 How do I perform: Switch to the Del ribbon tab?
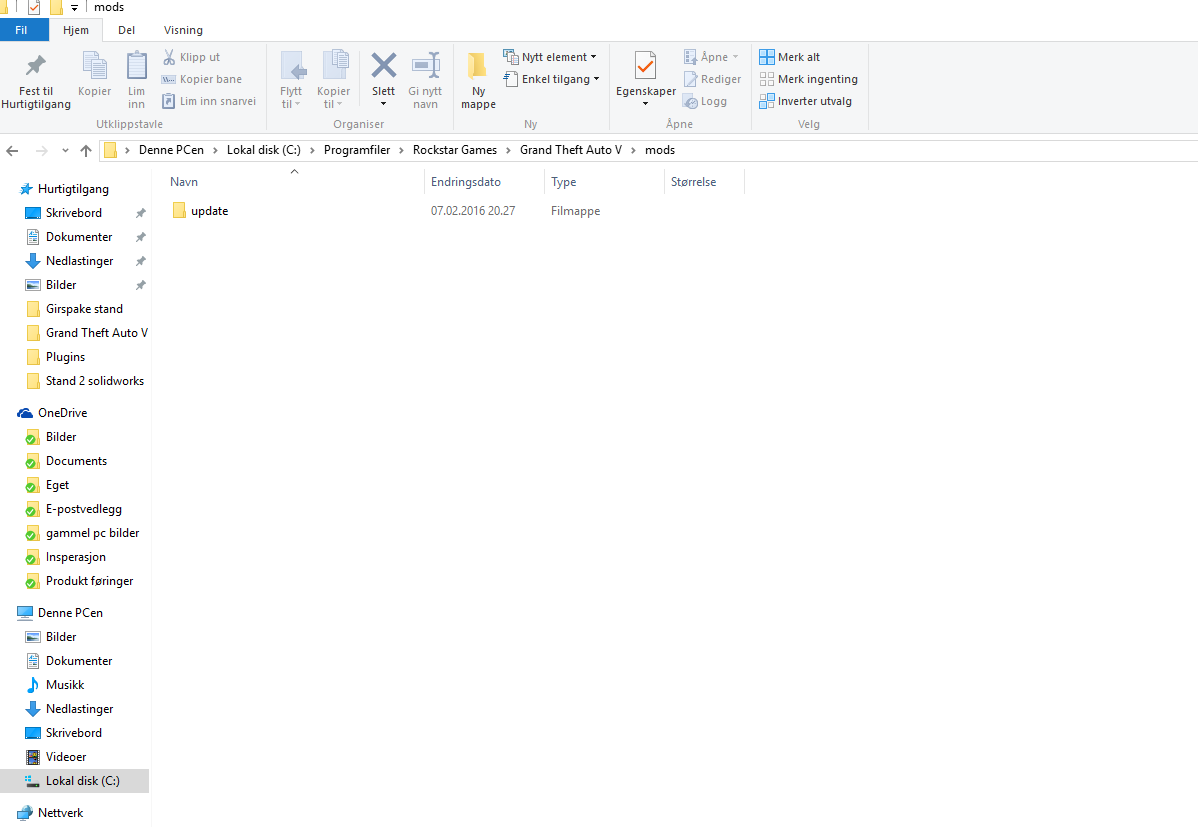127,30
